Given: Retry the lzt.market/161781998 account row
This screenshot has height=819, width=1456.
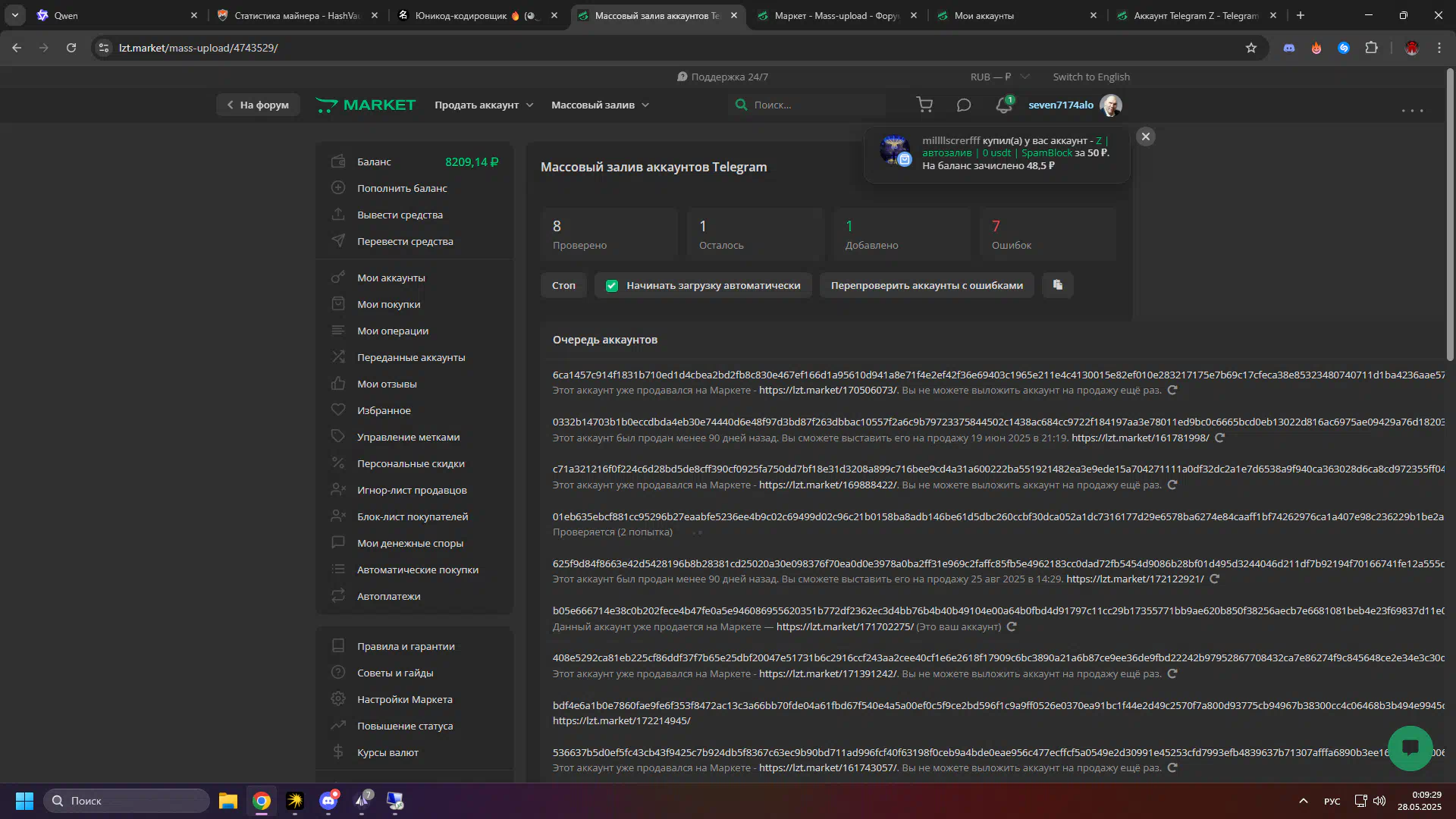Looking at the screenshot, I should [x=1220, y=438].
